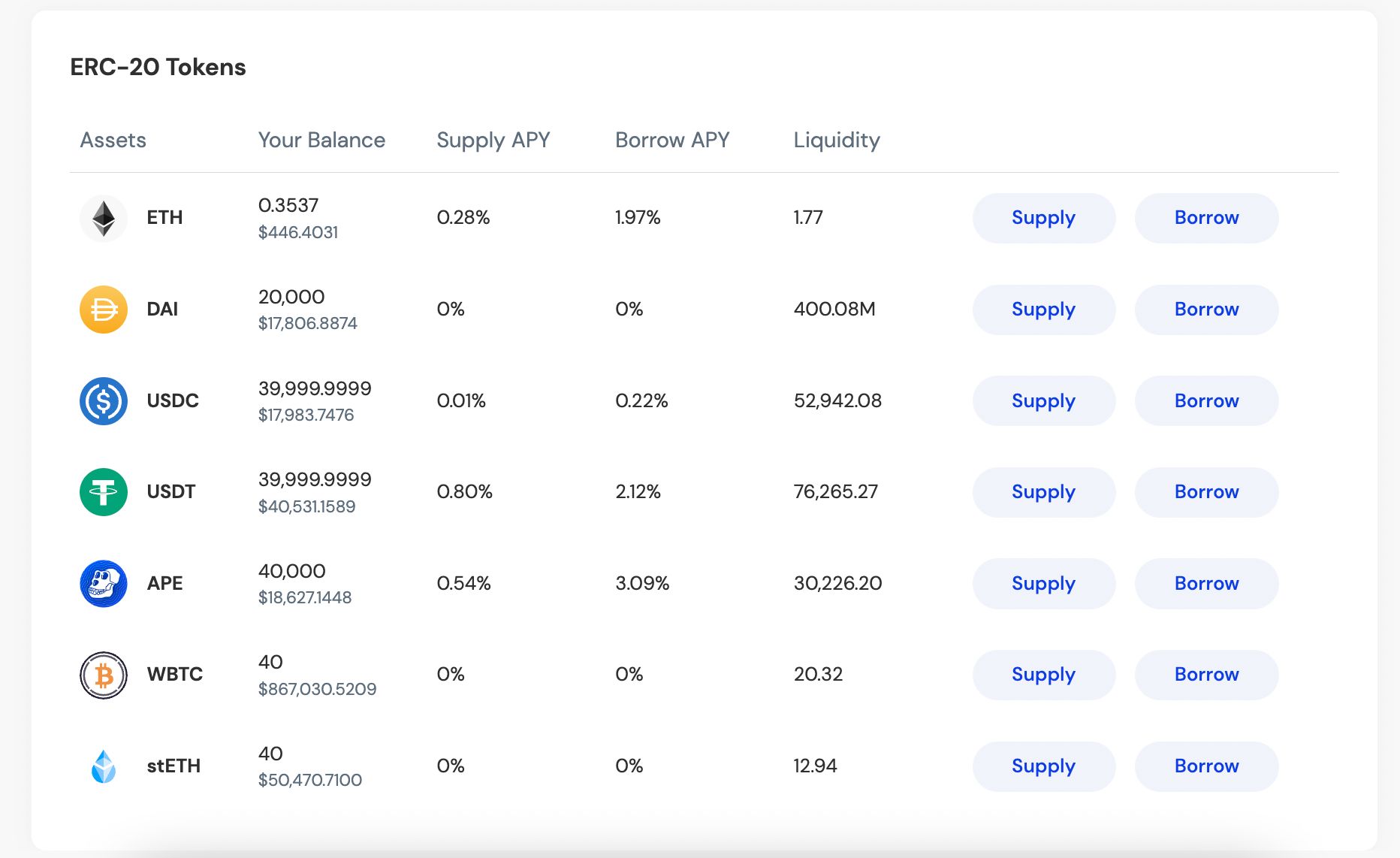Screen dimensions: 1400x858
Task: Click the $40,531.1589 USDT value
Action: (x=307, y=506)
